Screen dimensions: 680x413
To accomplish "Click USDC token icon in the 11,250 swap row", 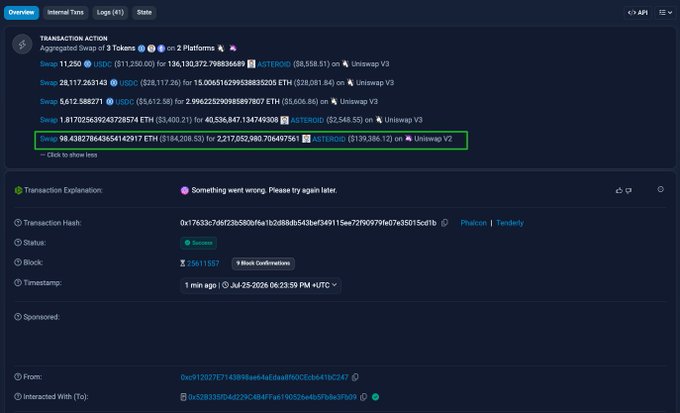I will click(88, 64).
